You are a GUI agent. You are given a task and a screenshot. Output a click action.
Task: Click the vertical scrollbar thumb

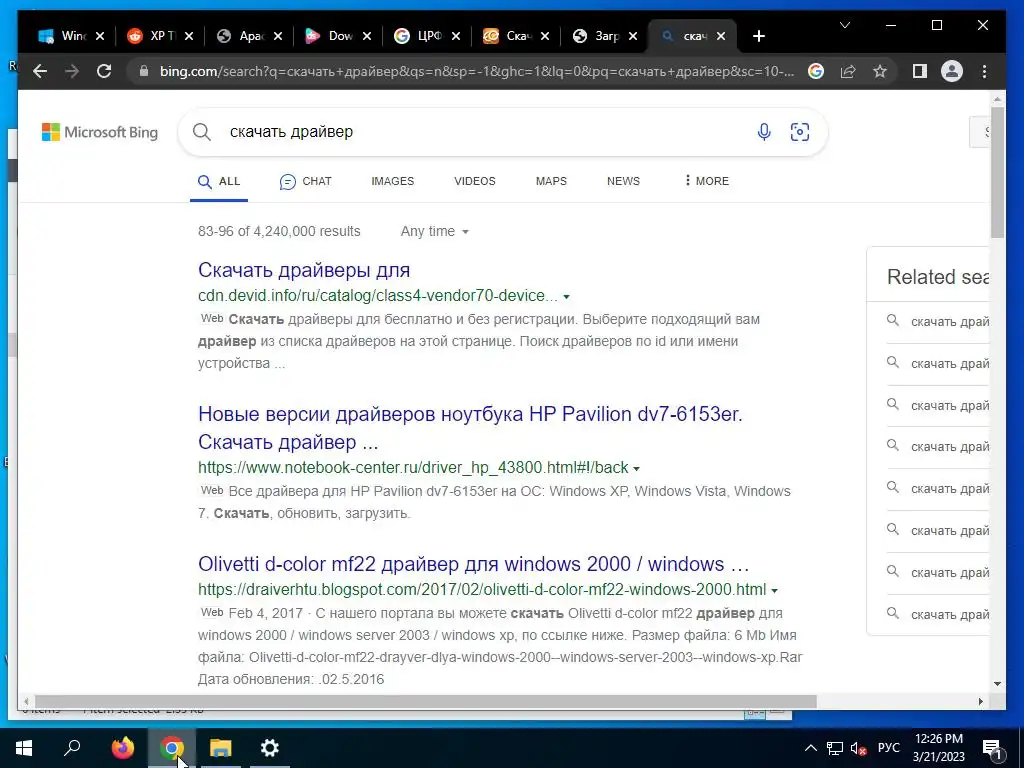coord(997,171)
